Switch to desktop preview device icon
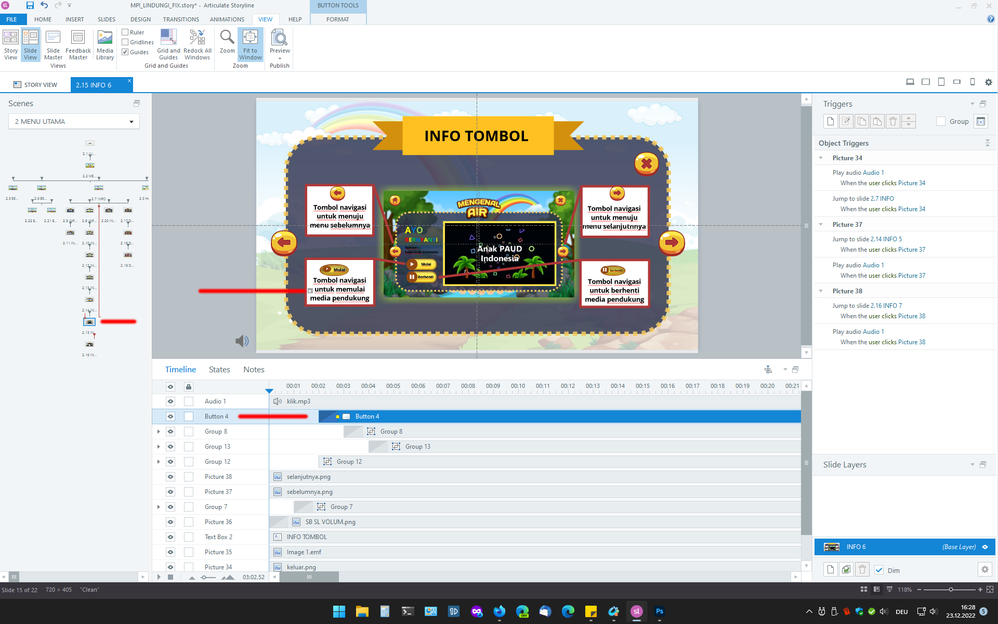 pyautogui.click(x=910, y=82)
